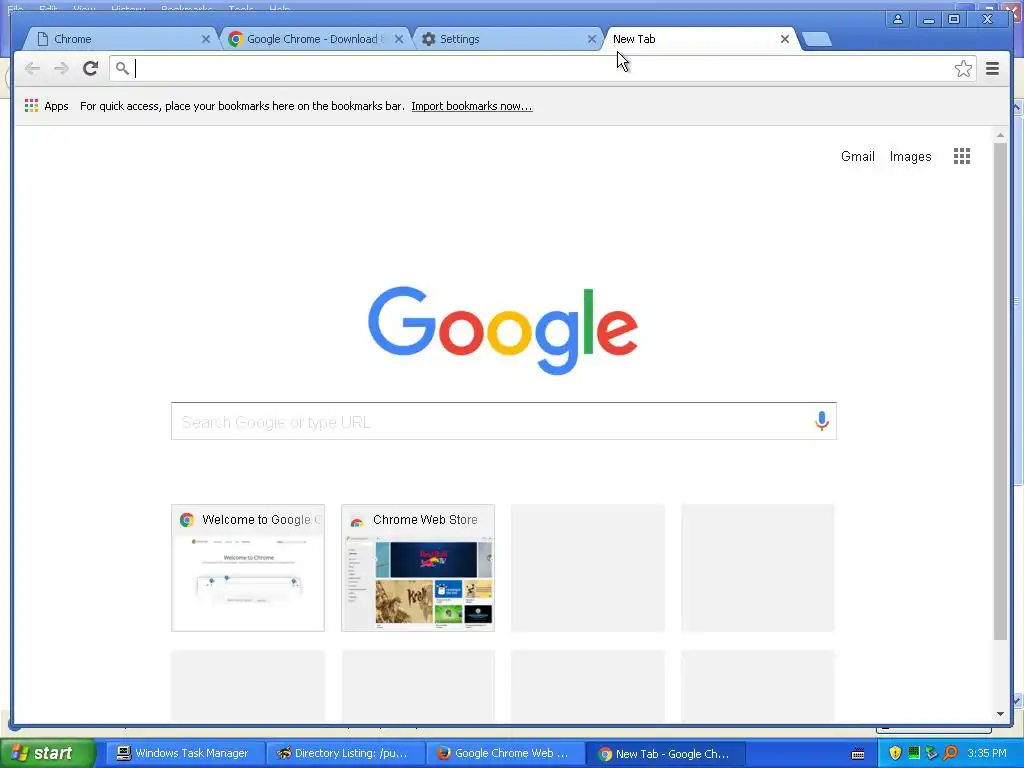Close the Chrome tab
1024x768 pixels.
206,39
